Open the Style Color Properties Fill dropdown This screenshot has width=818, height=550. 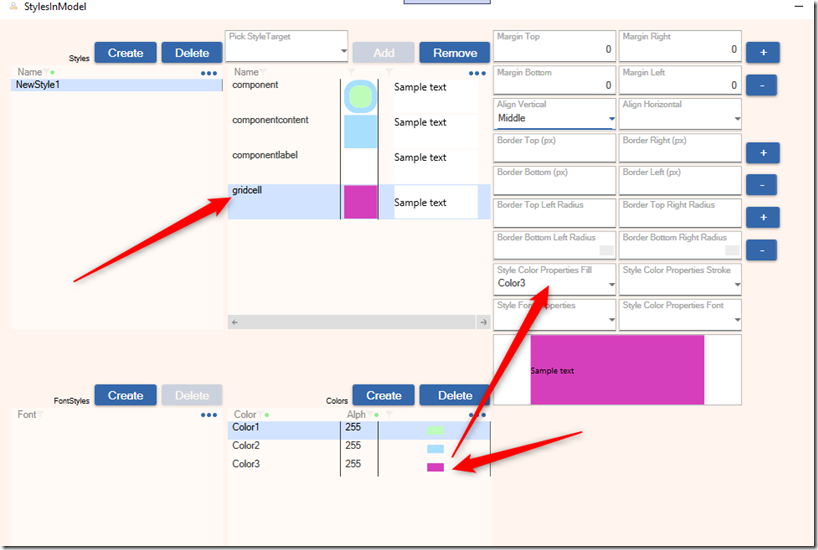611,284
